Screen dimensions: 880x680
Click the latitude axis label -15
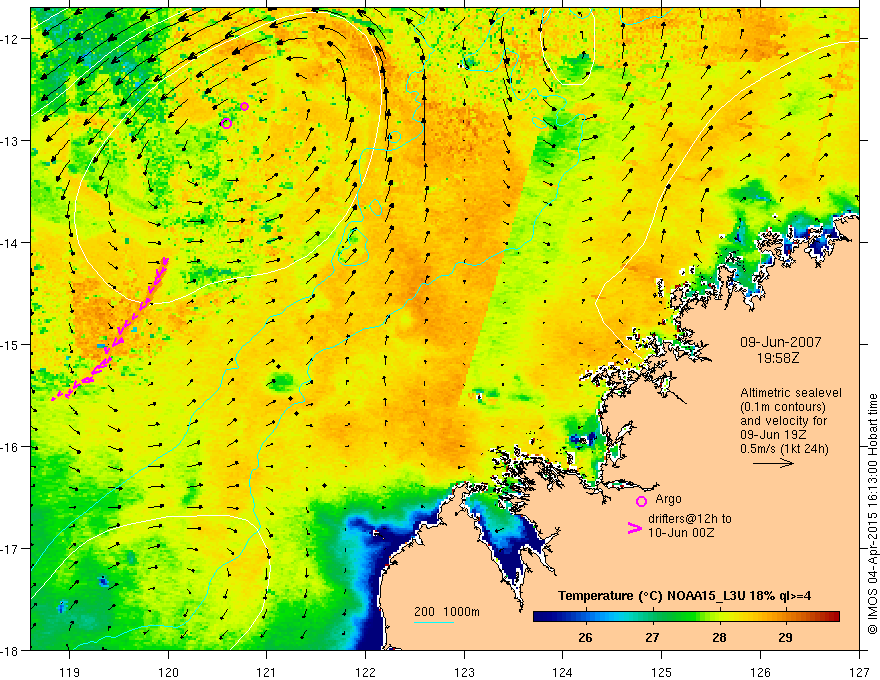11,344
